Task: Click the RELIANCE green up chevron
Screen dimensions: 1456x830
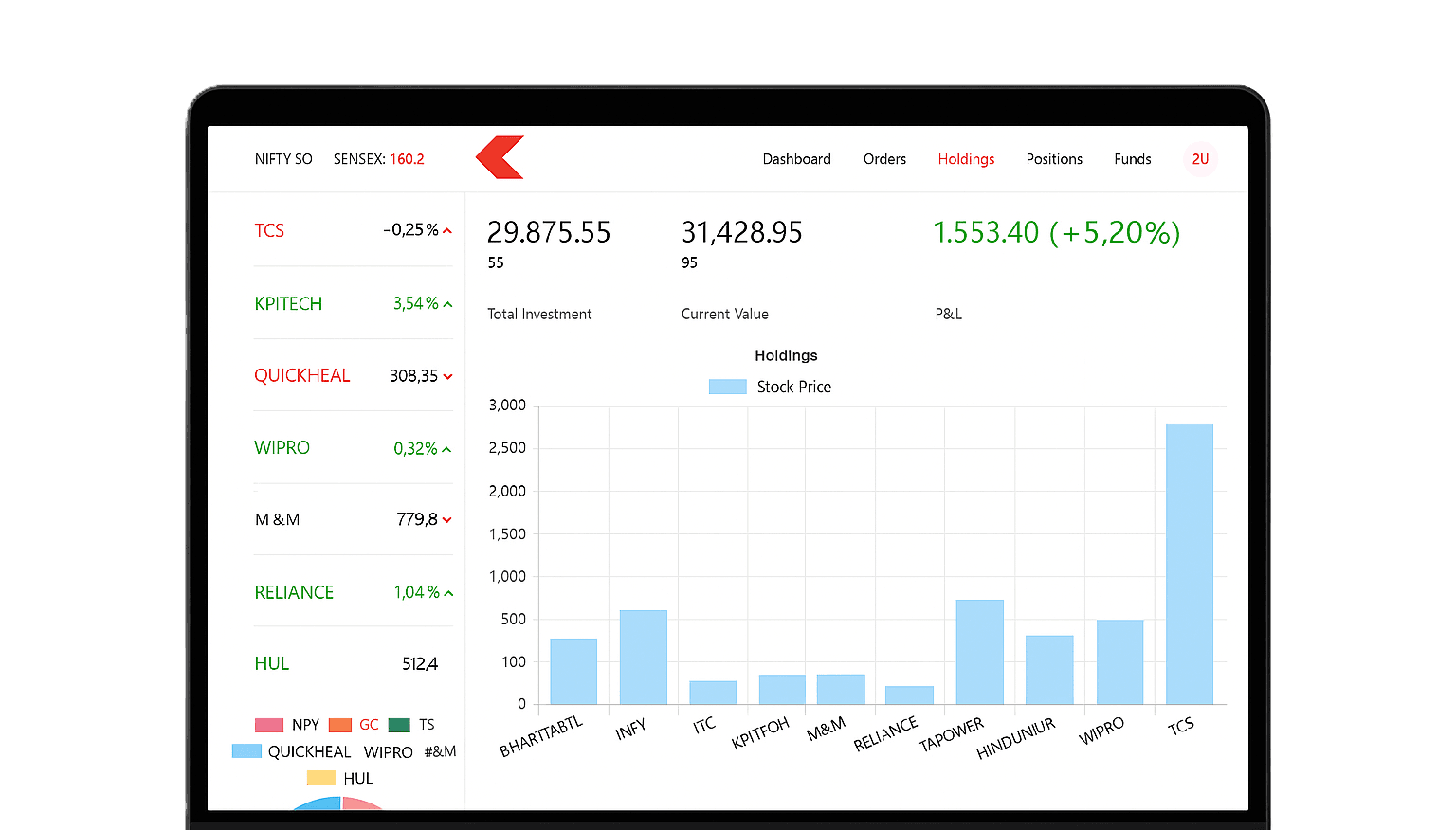Action: pyautogui.click(x=448, y=593)
